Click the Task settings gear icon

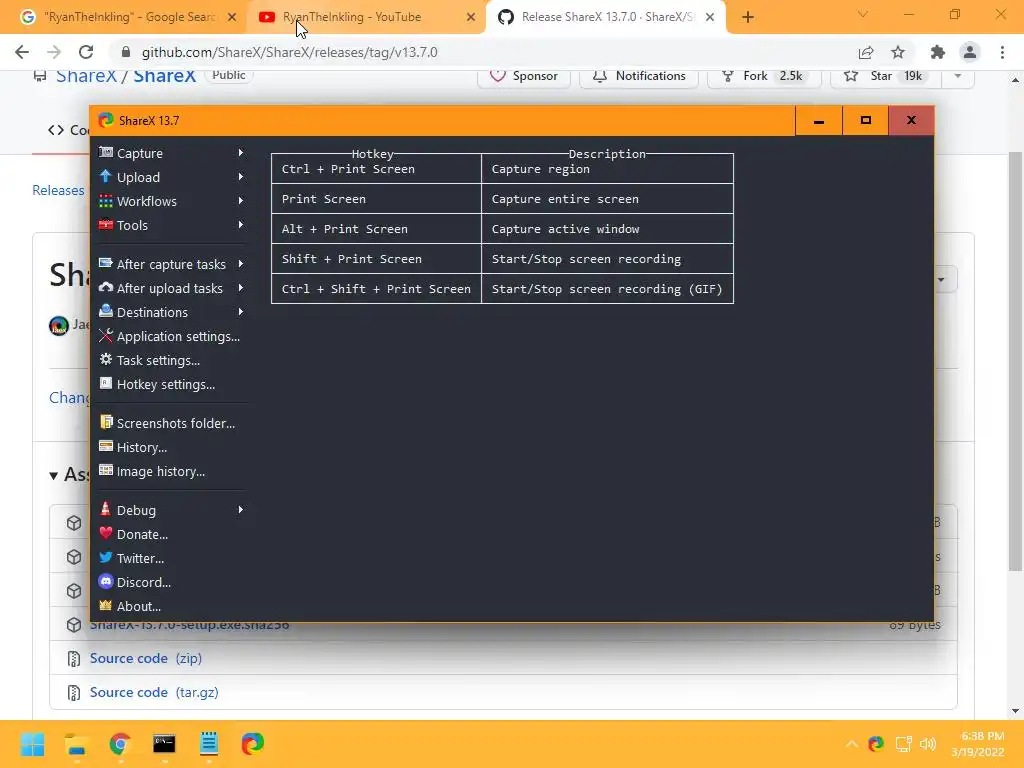point(106,359)
